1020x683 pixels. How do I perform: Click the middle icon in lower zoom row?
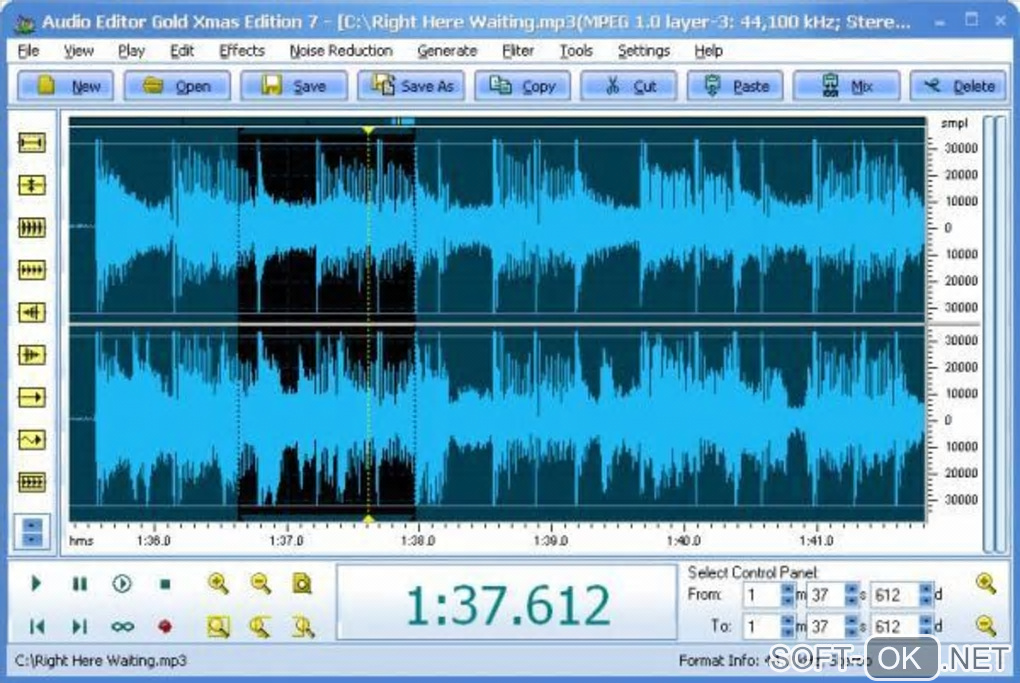tap(260, 626)
